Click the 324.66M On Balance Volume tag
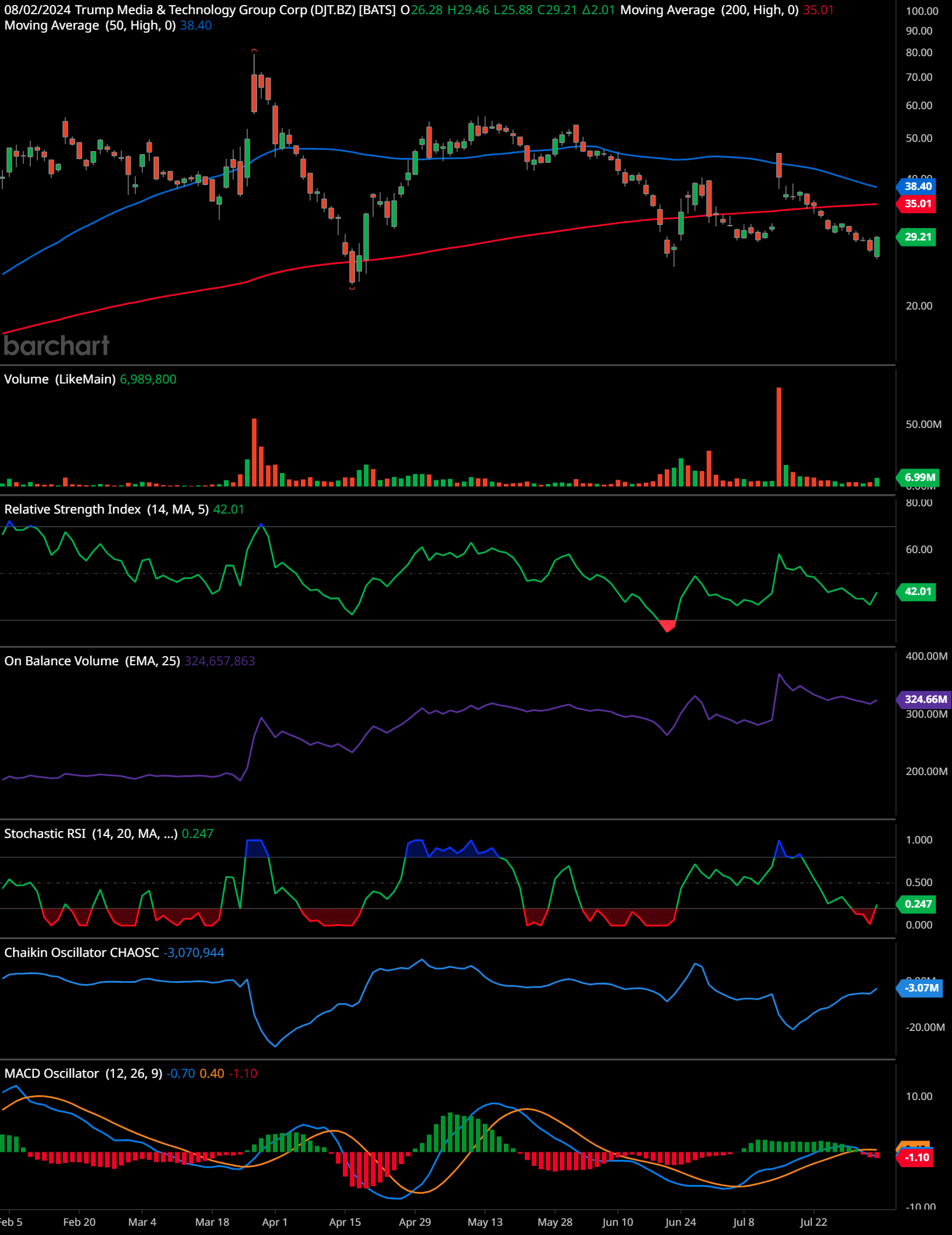The height and width of the screenshot is (1235, 952). point(924,699)
